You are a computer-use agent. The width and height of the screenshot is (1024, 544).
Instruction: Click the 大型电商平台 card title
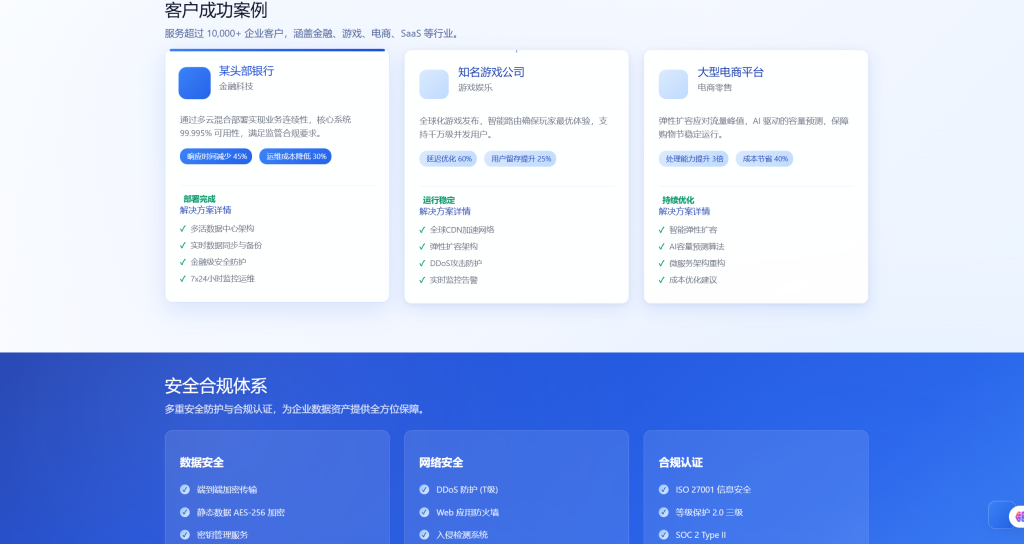[730, 72]
